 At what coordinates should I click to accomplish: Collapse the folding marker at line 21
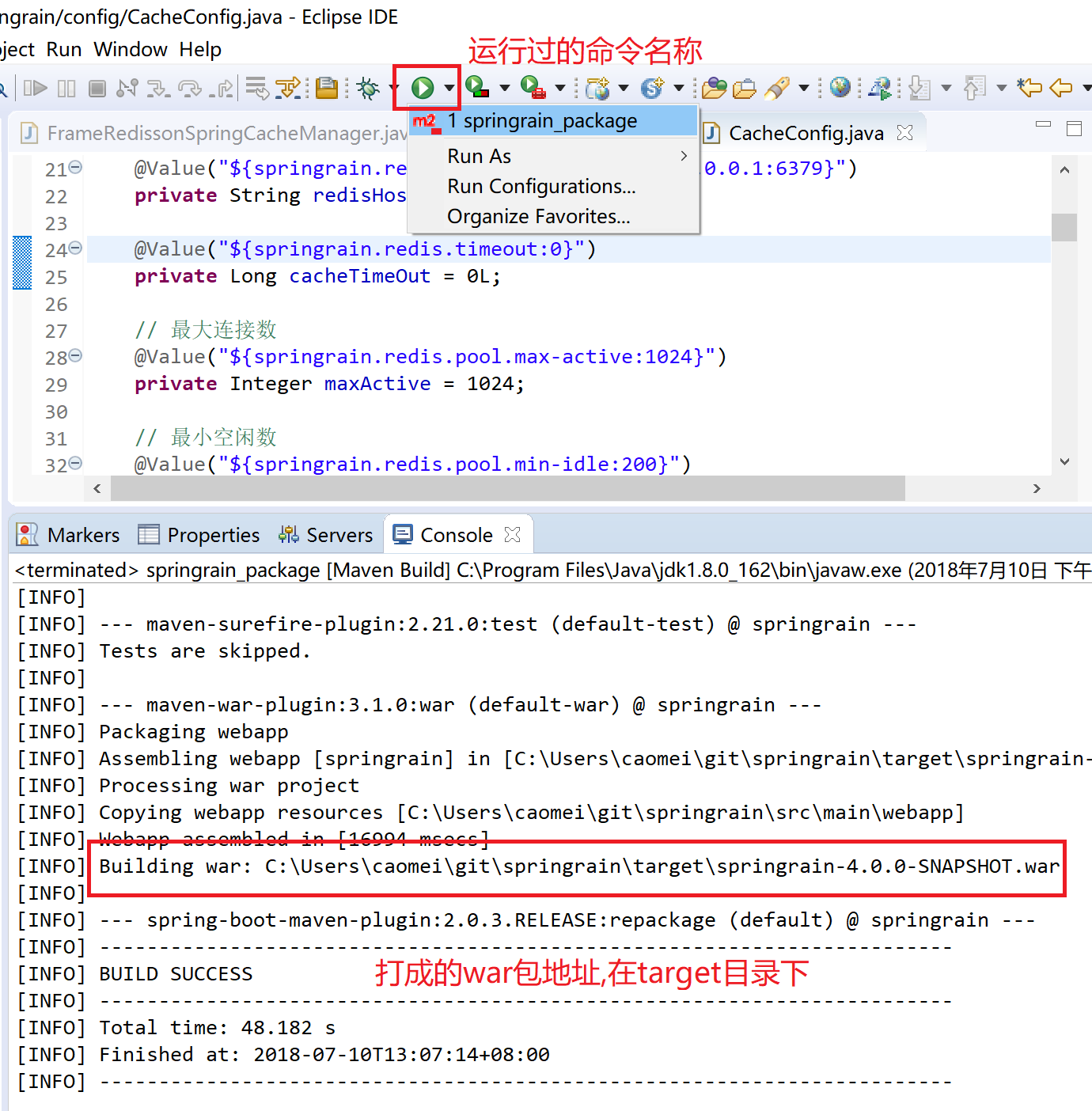point(76,167)
